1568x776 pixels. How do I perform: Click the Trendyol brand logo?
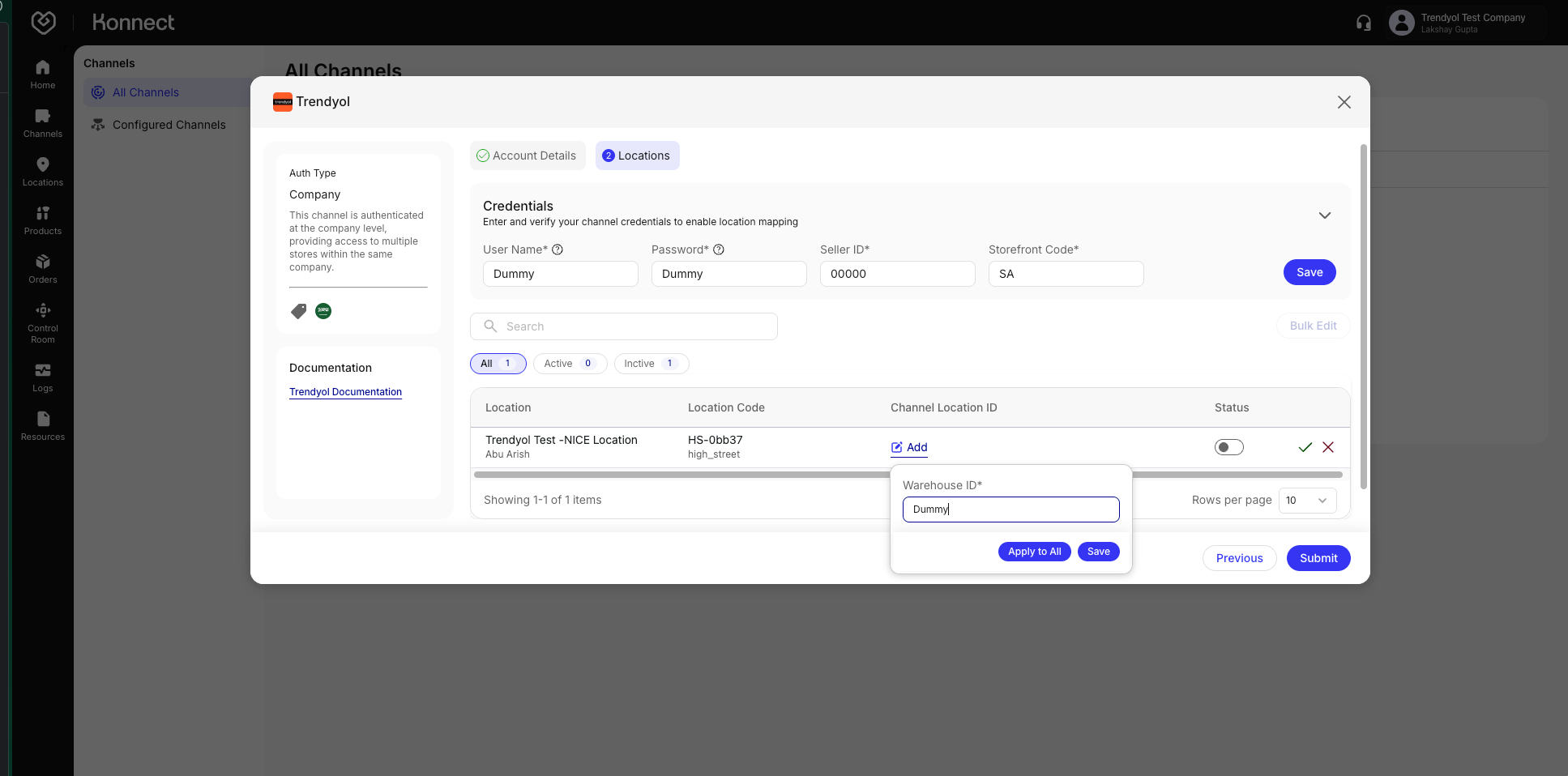pos(283,101)
